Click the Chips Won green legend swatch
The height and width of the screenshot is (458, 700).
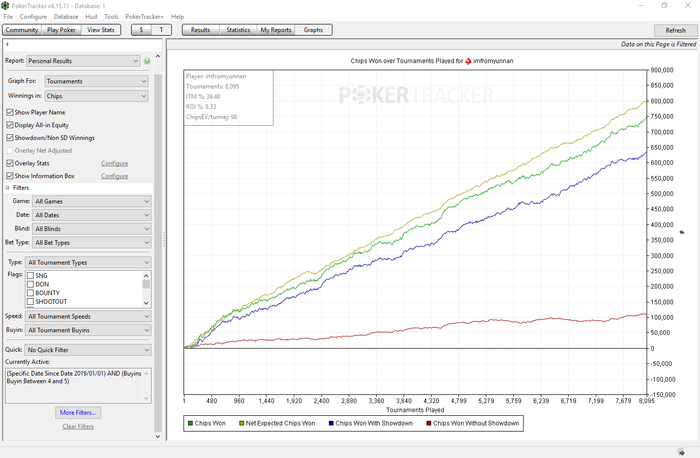pos(191,423)
